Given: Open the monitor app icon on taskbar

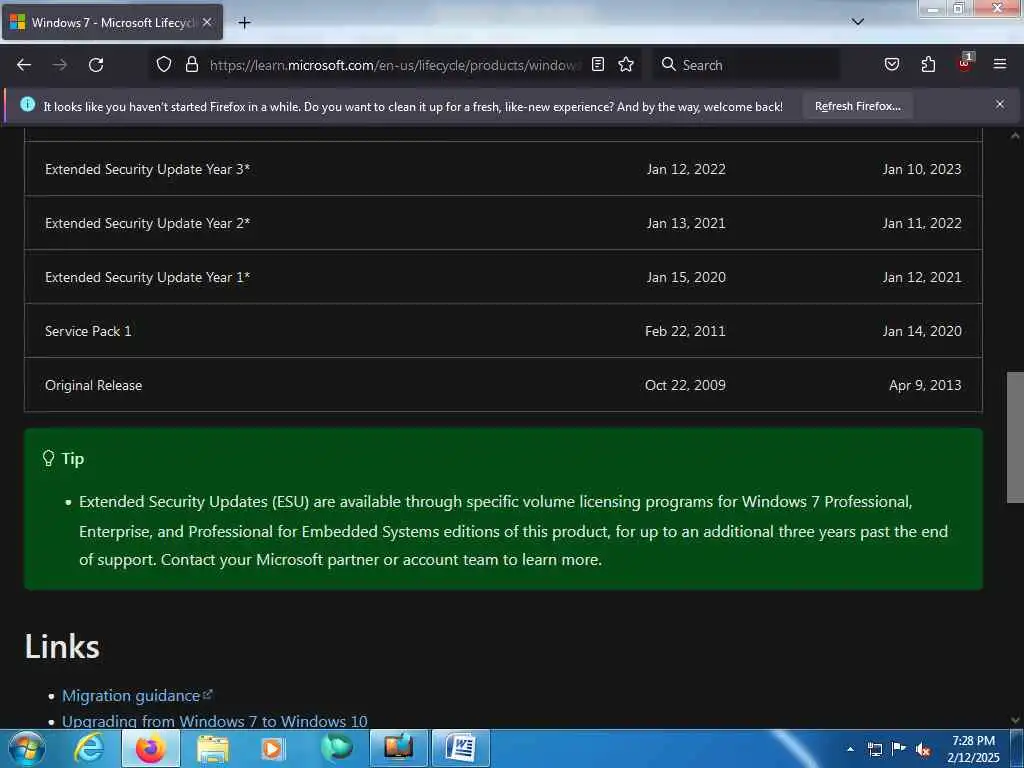Looking at the screenshot, I should click(x=398, y=748).
